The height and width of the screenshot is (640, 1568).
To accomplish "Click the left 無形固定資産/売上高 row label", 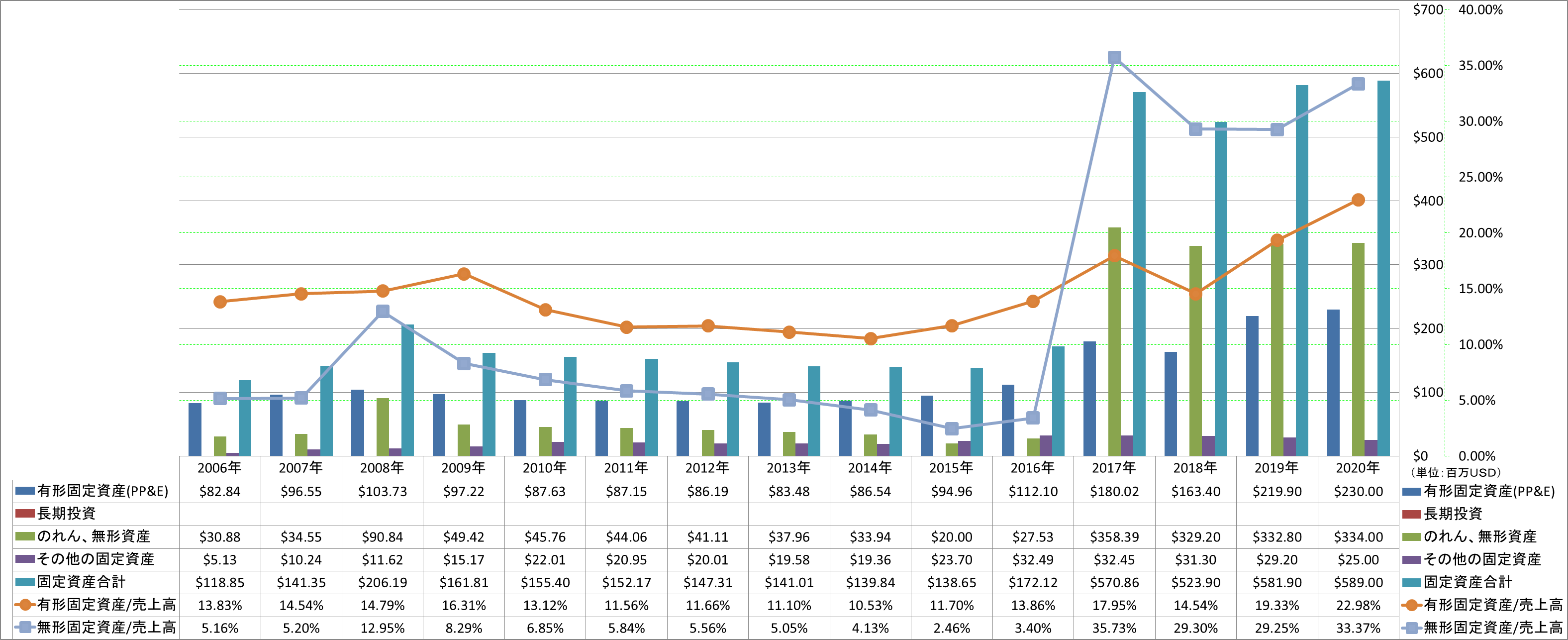I will point(106,627).
